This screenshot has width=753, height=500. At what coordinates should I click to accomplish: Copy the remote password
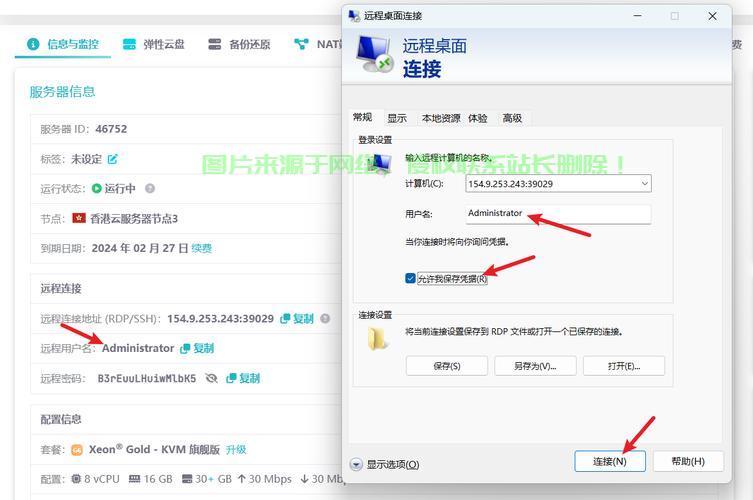tap(243, 378)
